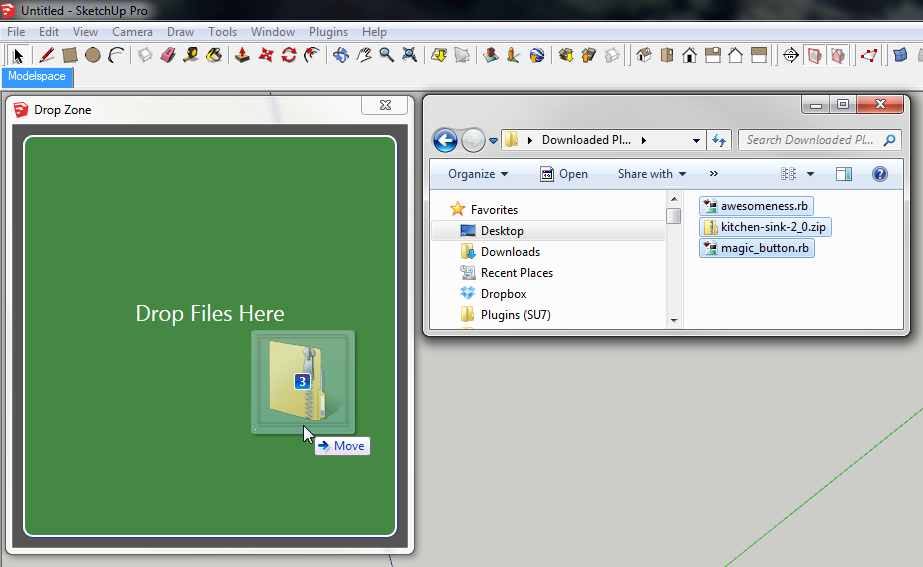Select the Line pencil tool
923x567 pixels.
[46, 55]
